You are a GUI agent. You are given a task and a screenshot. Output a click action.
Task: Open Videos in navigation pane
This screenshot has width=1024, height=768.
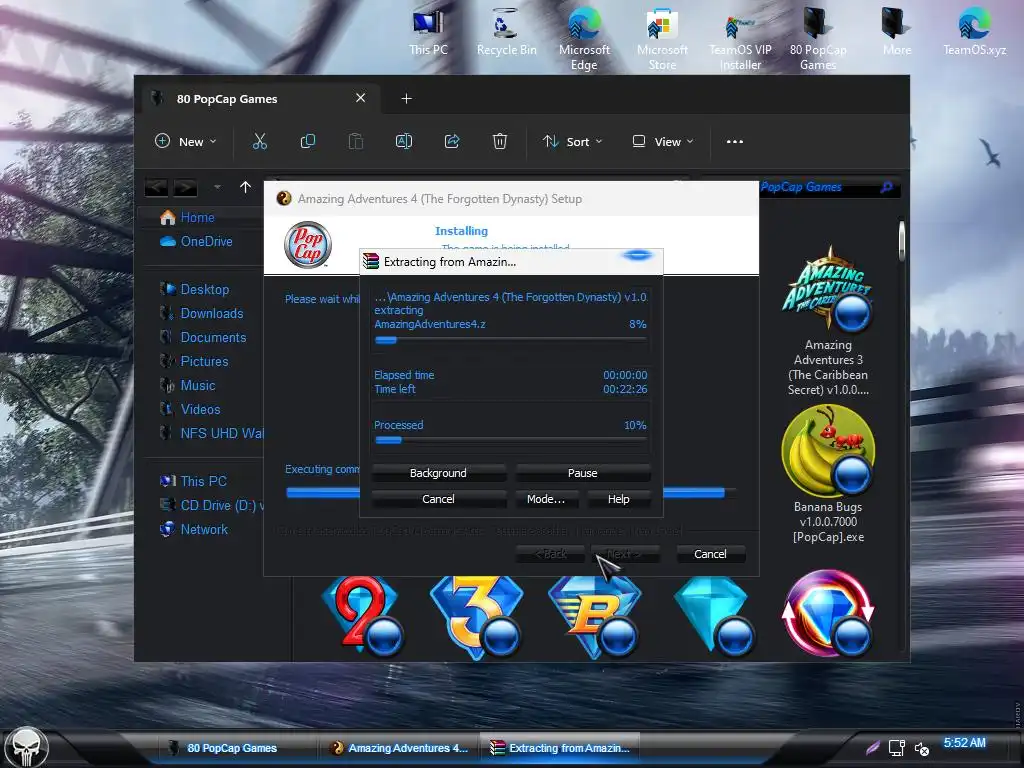(200, 409)
